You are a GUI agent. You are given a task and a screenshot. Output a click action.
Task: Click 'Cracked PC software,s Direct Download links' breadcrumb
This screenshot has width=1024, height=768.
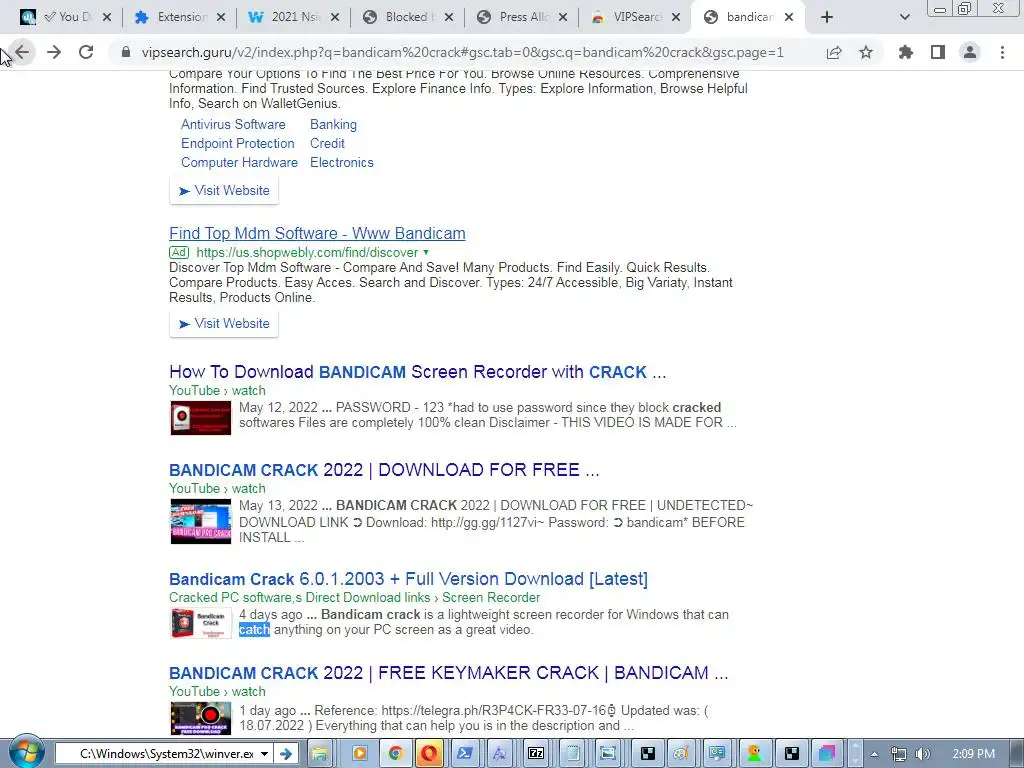pyautogui.click(x=300, y=597)
